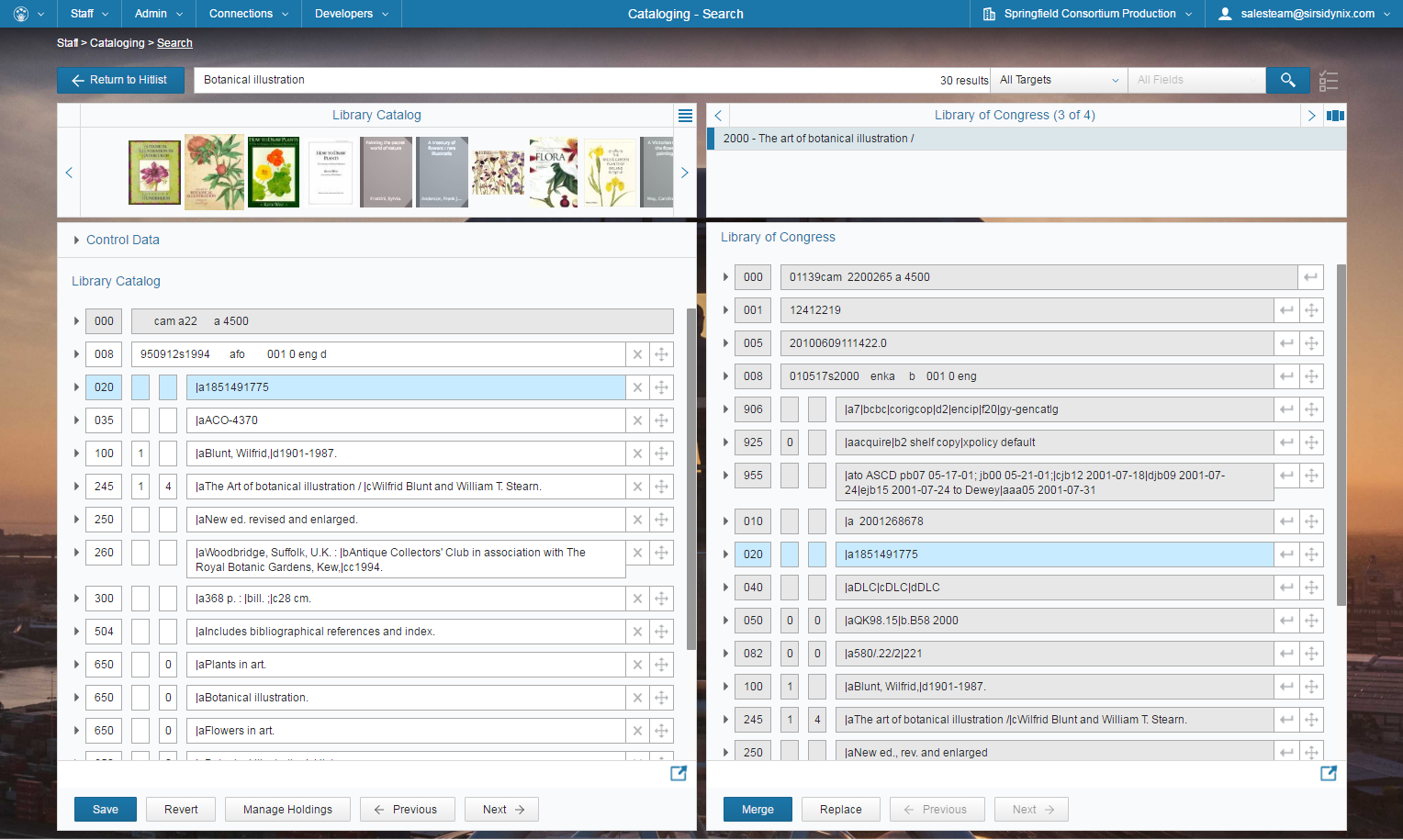The width and height of the screenshot is (1403, 840).
Task: Select the orange nasturtium book cover thumbnail
Action: 274,172
